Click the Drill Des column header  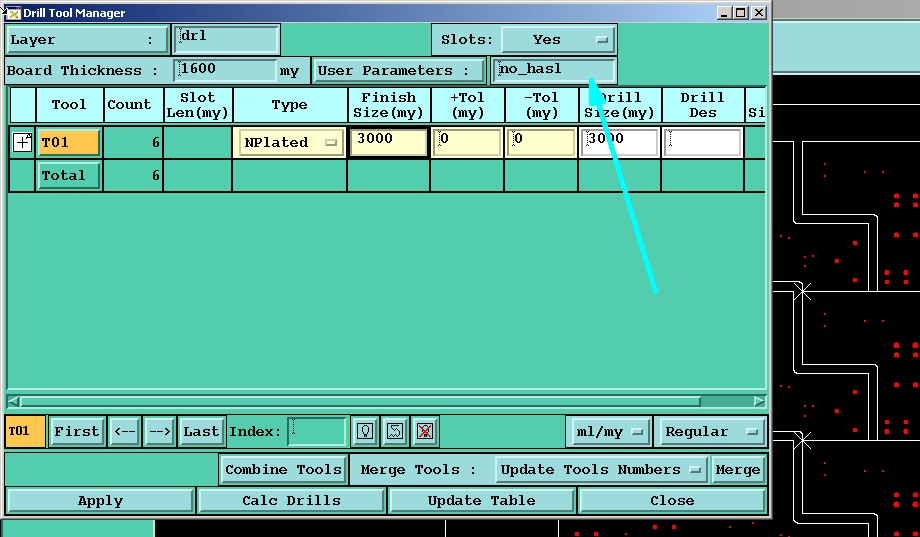(x=703, y=105)
